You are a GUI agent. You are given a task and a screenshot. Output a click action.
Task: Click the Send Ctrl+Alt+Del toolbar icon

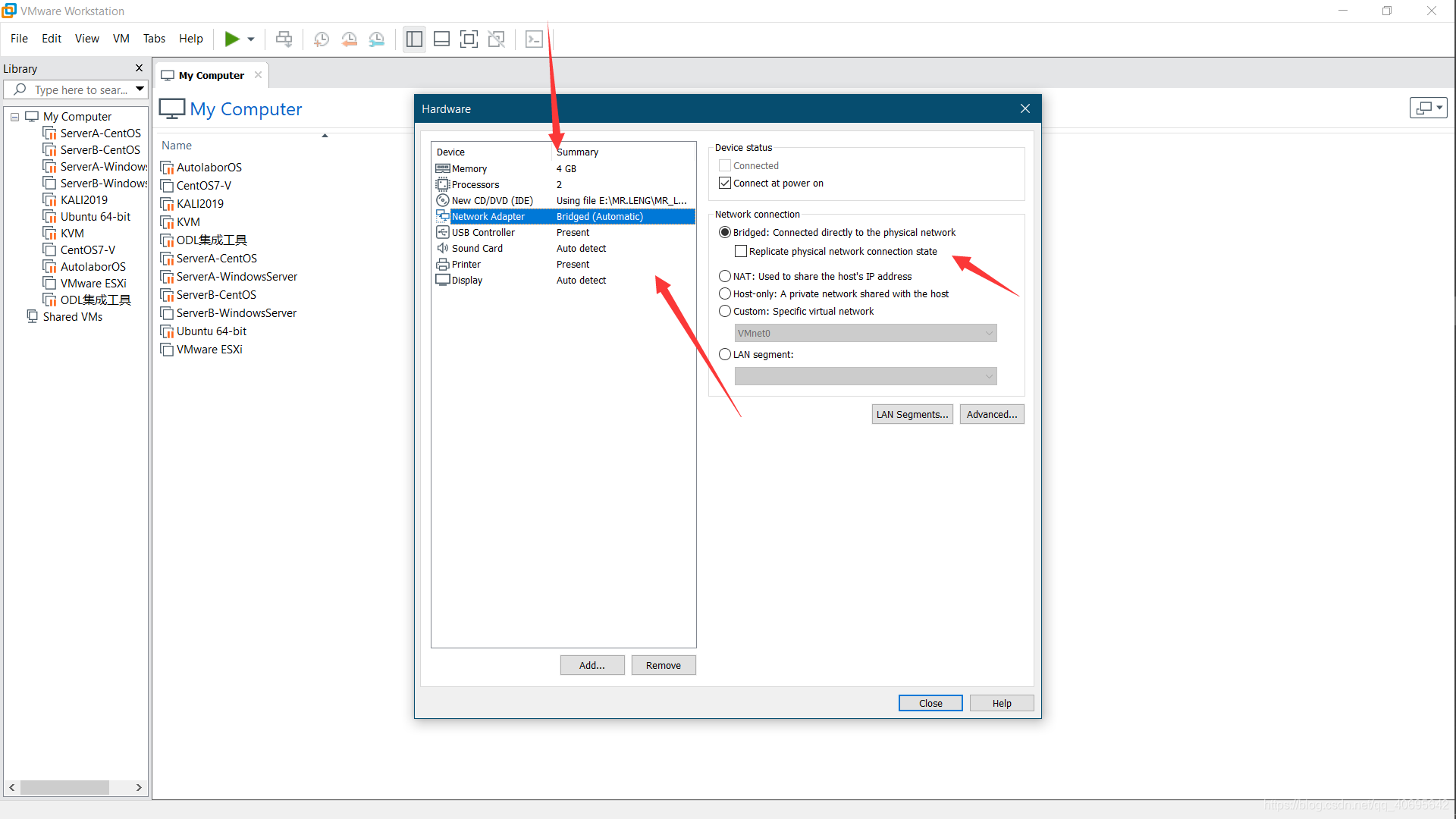[284, 39]
